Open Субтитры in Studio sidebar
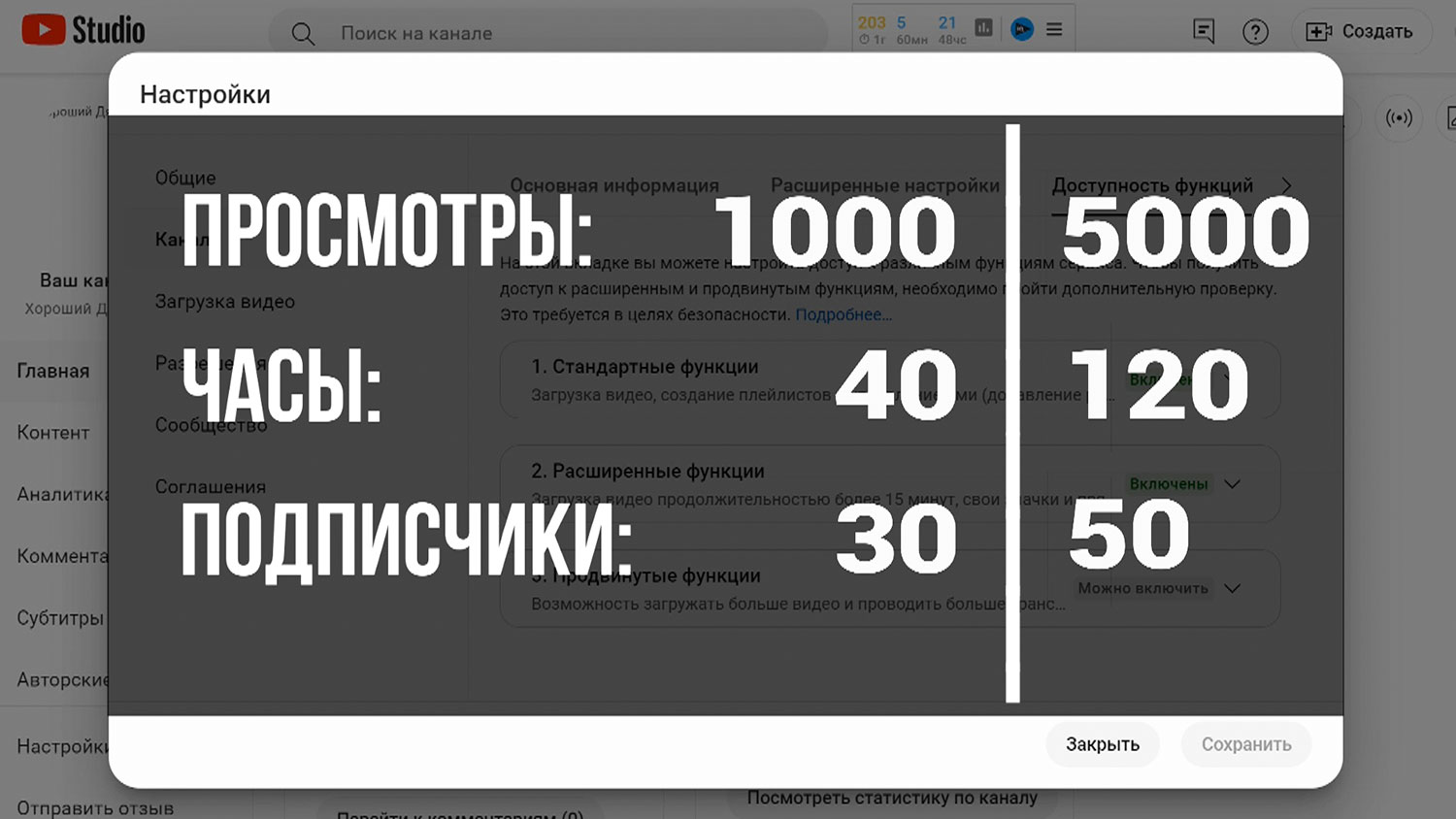1456x819 pixels. coord(60,618)
